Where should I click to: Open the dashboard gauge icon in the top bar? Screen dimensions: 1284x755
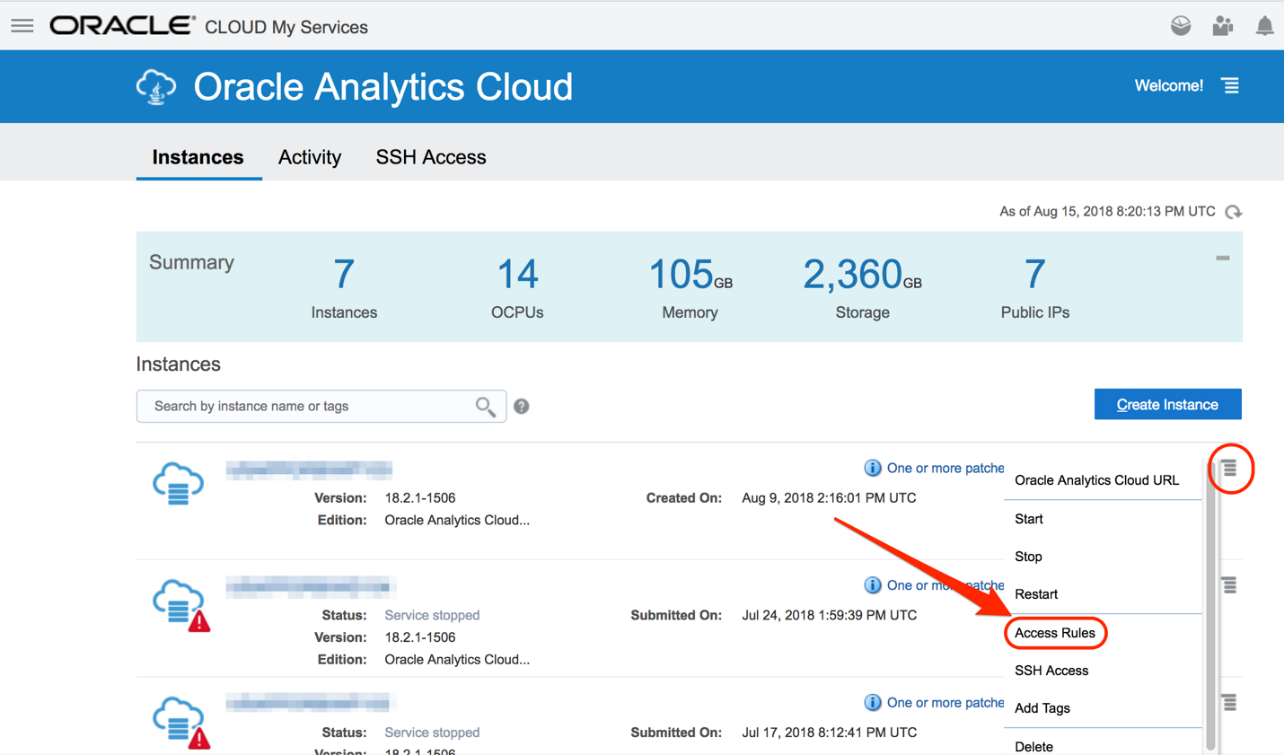pos(1180,26)
